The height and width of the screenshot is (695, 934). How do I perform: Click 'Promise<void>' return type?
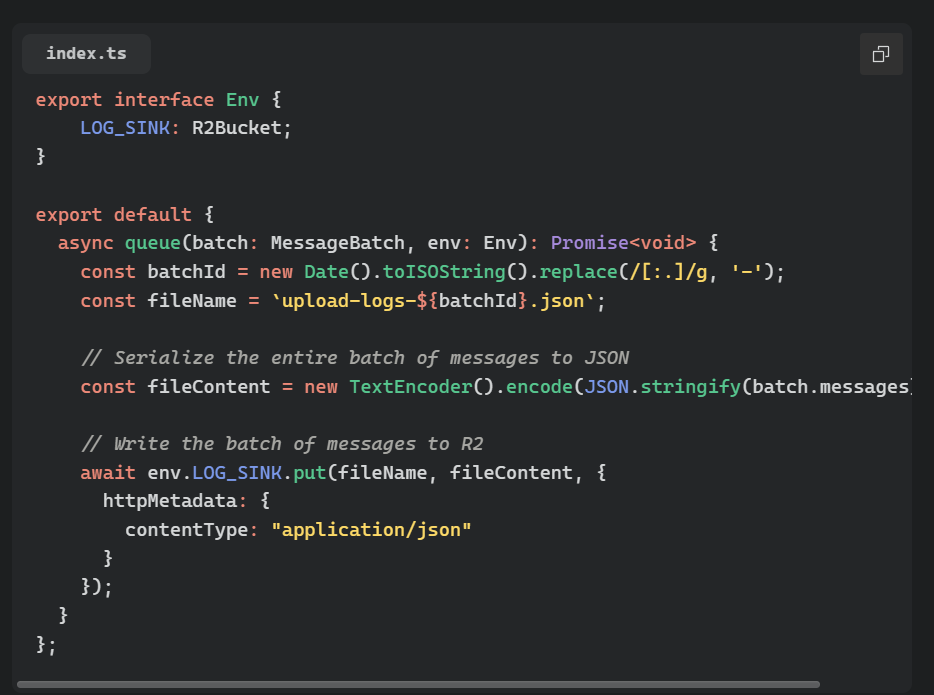[x=623, y=243]
